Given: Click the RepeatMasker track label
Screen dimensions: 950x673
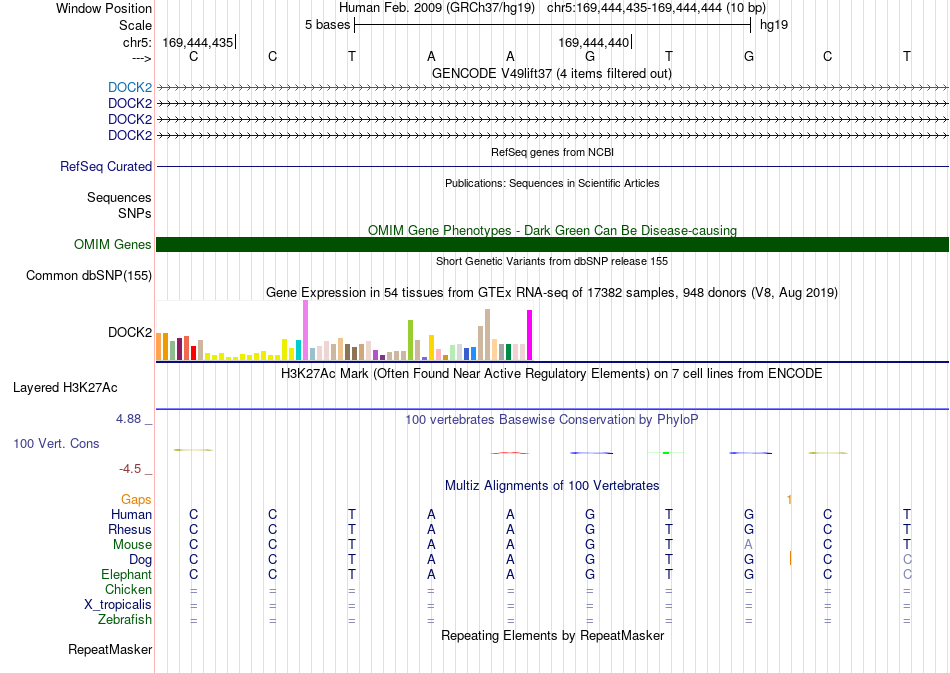Looking at the screenshot, I should click(x=110, y=649).
